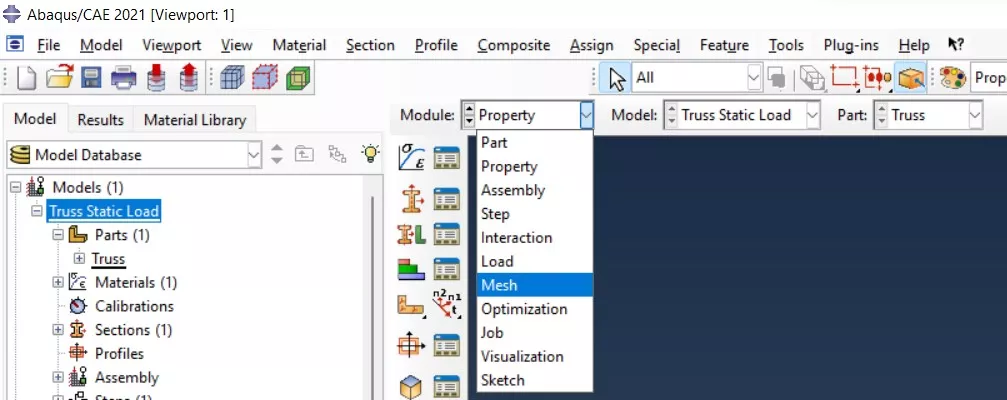The image size is (1007, 400).
Task: Click the light bulb icon in model tree
Action: tap(371, 153)
